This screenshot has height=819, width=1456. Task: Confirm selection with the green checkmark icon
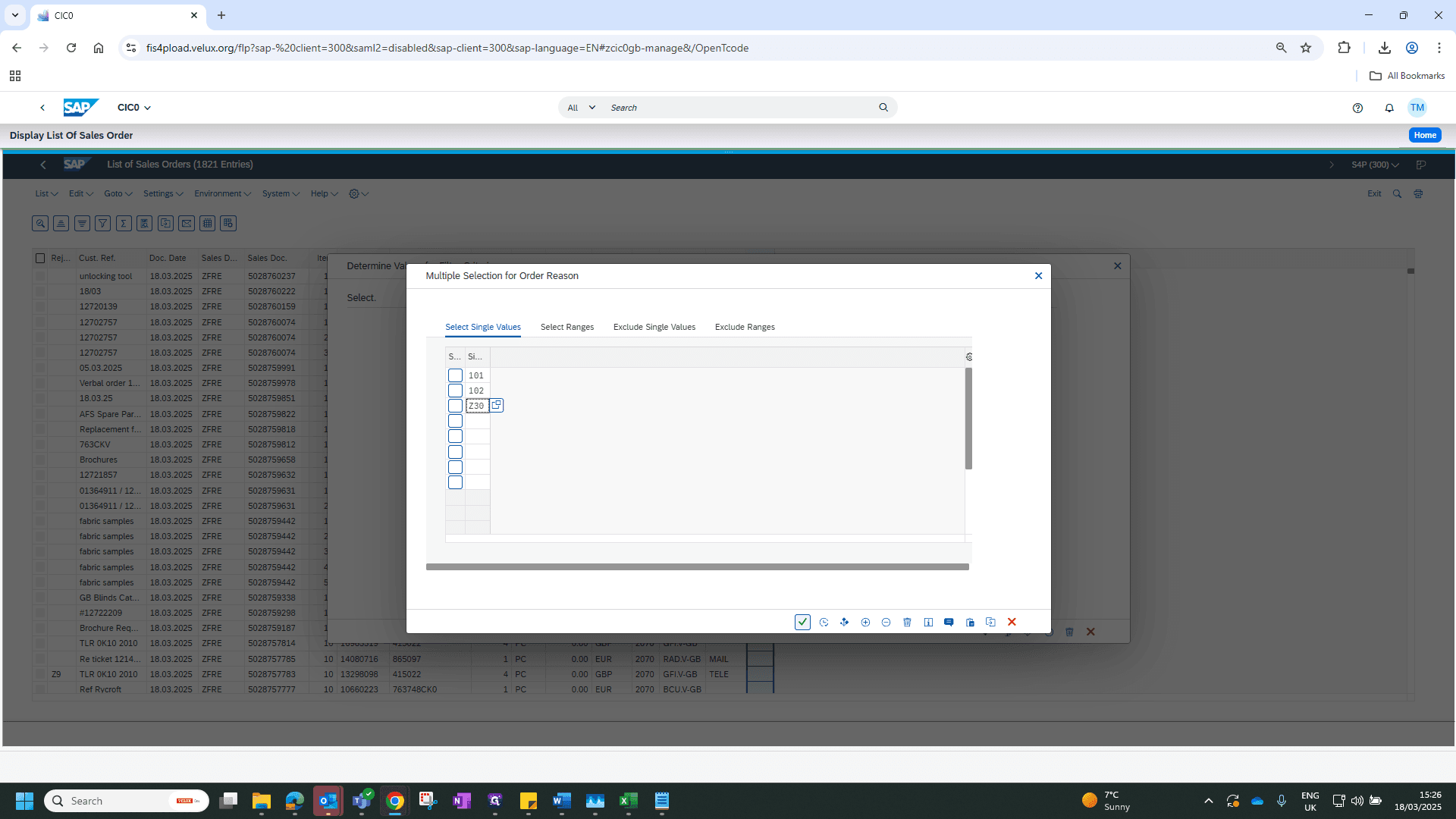[x=802, y=622]
